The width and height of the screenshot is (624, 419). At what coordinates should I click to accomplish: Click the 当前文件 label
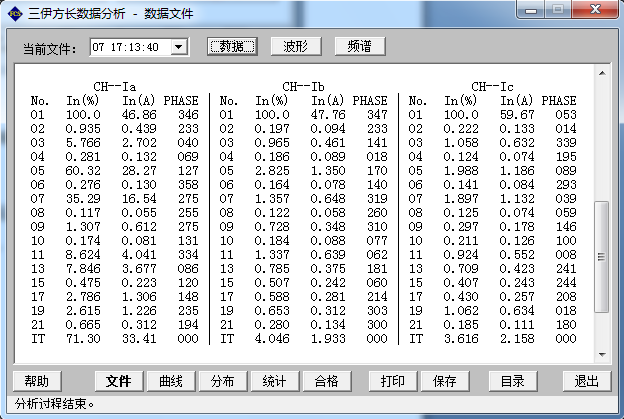tap(50, 49)
